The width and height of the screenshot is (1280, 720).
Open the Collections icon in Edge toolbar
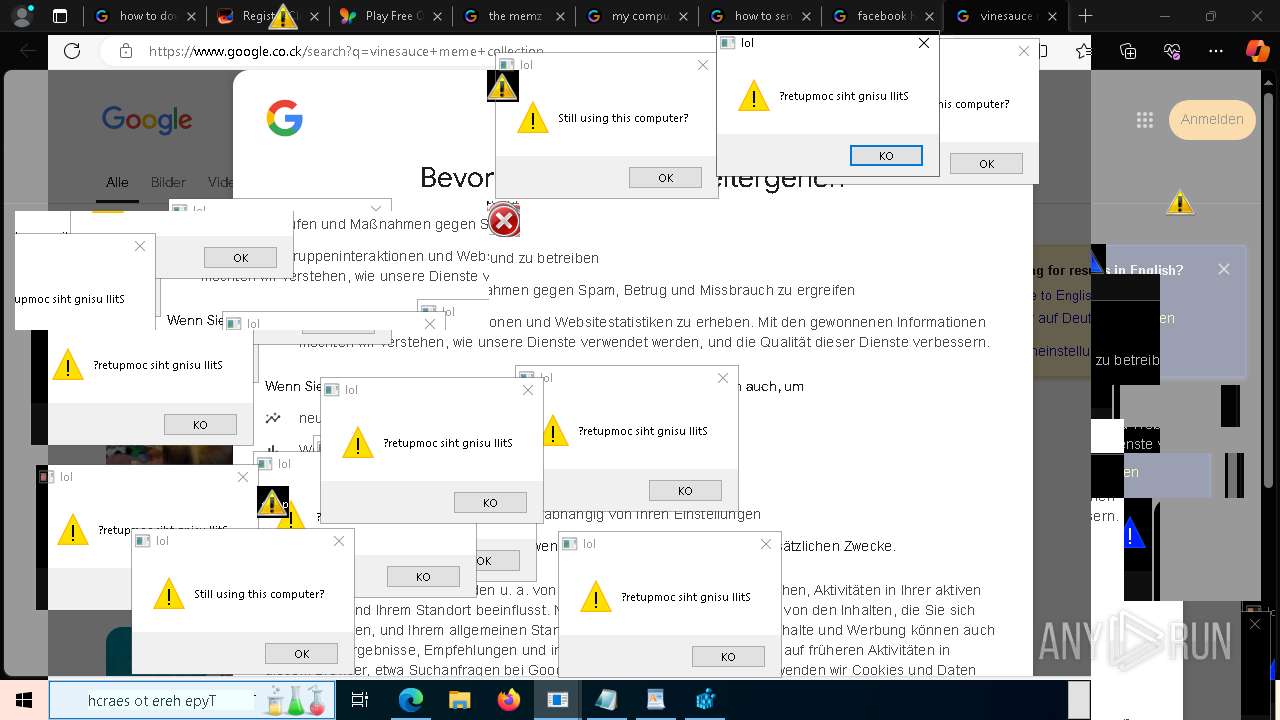1128,51
